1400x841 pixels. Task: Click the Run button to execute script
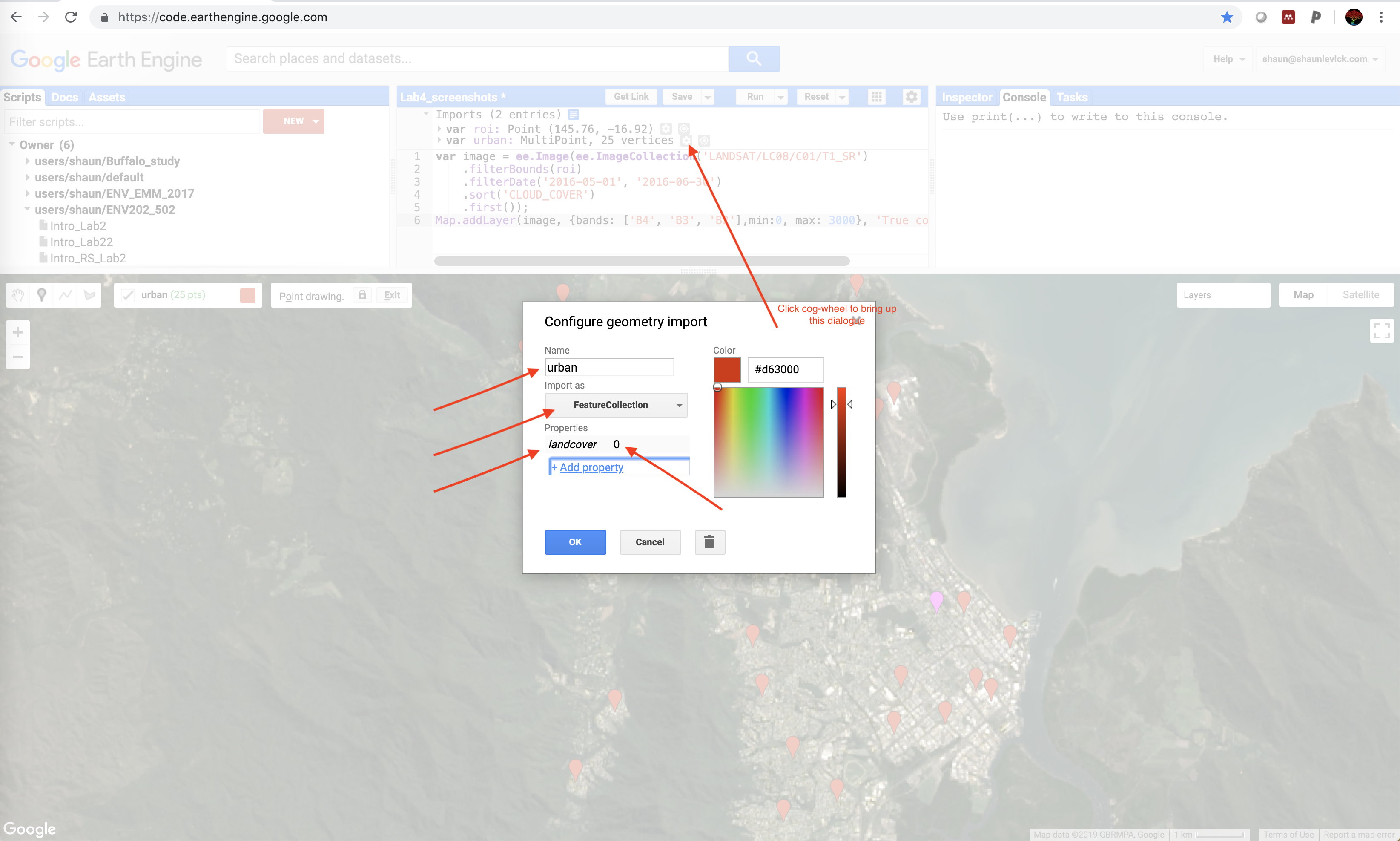click(x=754, y=97)
